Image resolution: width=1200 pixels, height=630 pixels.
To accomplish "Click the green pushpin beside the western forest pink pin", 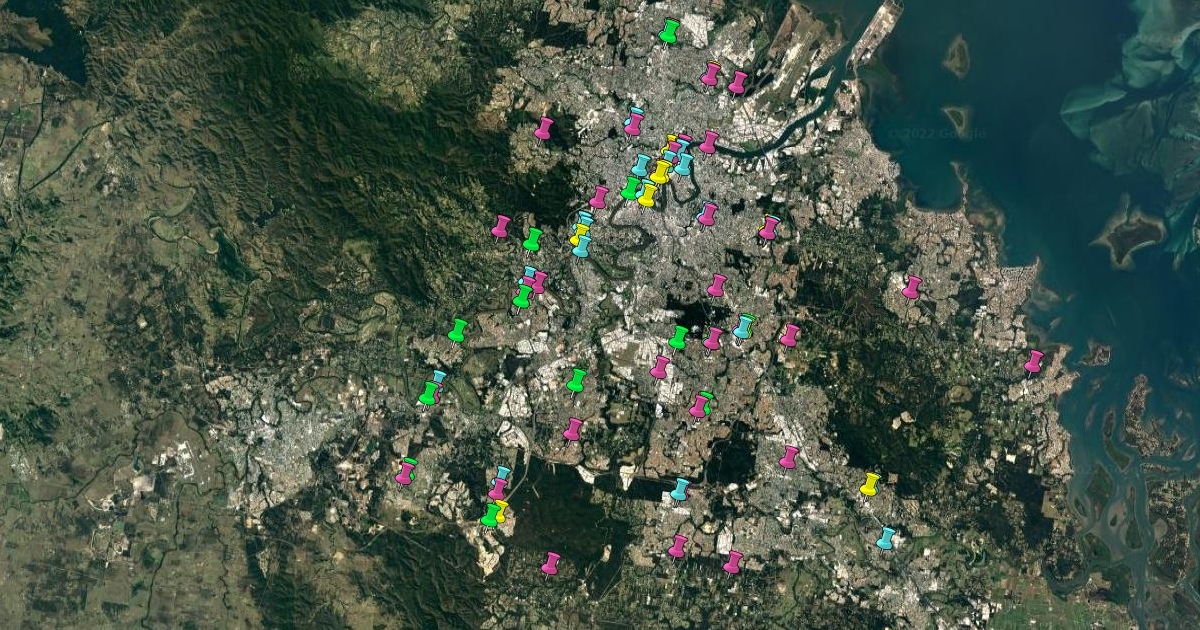I will pos(532,240).
